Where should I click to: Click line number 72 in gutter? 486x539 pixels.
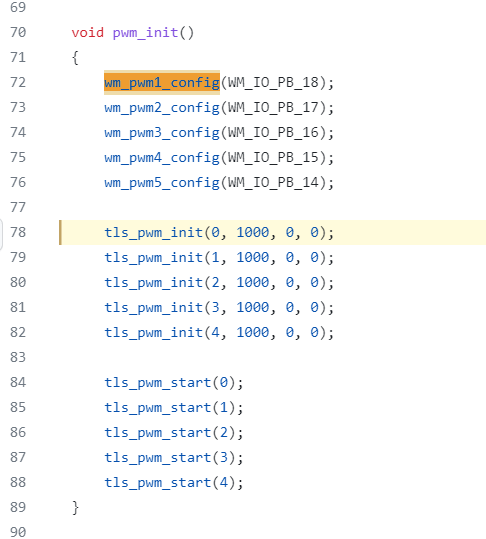[18, 82]
